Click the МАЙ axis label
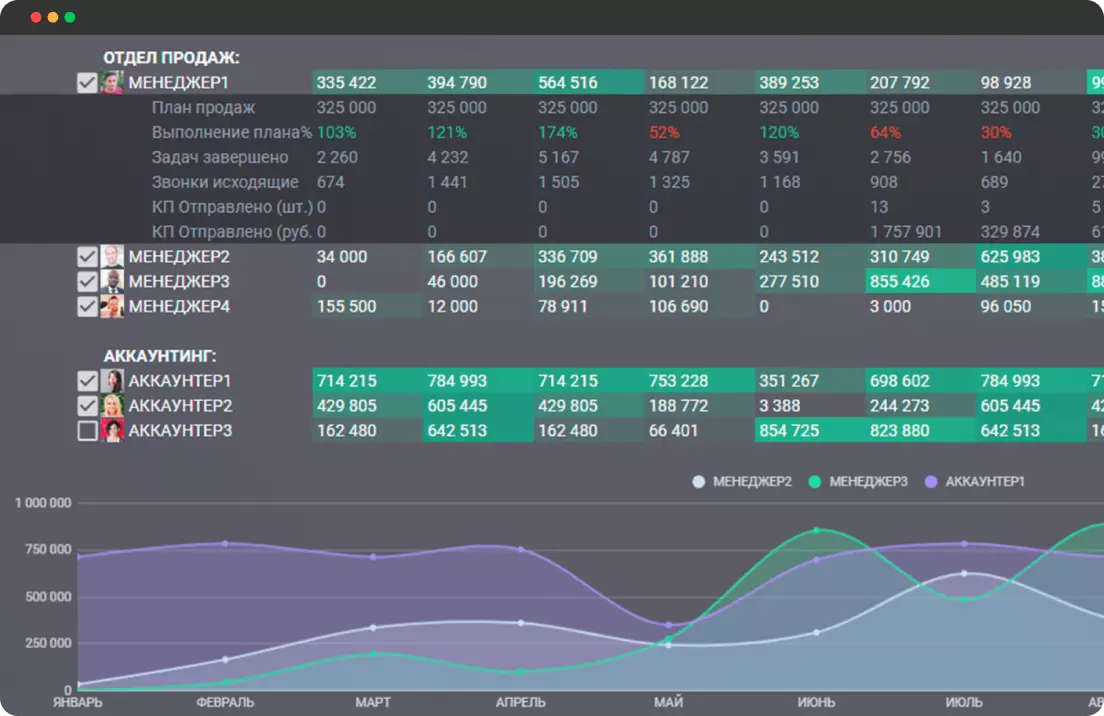This screenshot has width=1104, height=716. tap(668, 703)
